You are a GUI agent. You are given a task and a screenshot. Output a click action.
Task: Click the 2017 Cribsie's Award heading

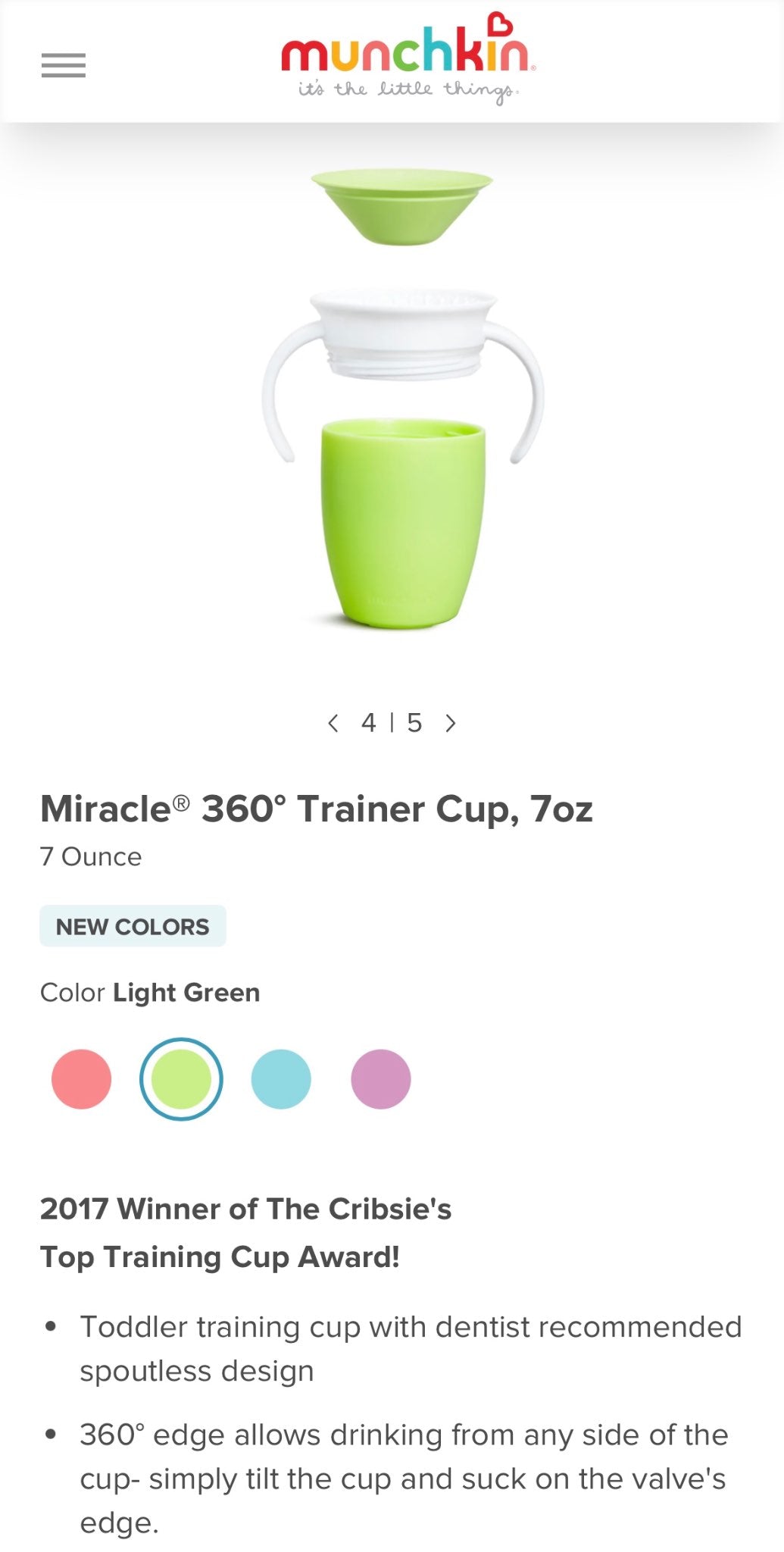point(245,1233)
